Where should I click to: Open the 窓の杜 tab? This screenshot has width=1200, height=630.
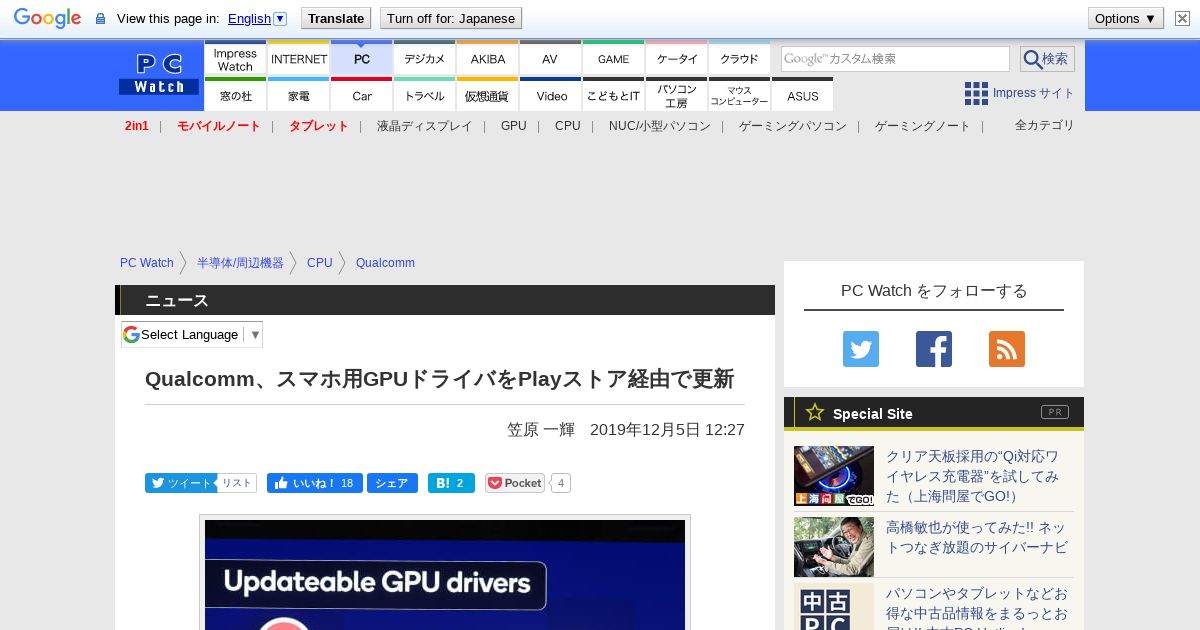235,95
